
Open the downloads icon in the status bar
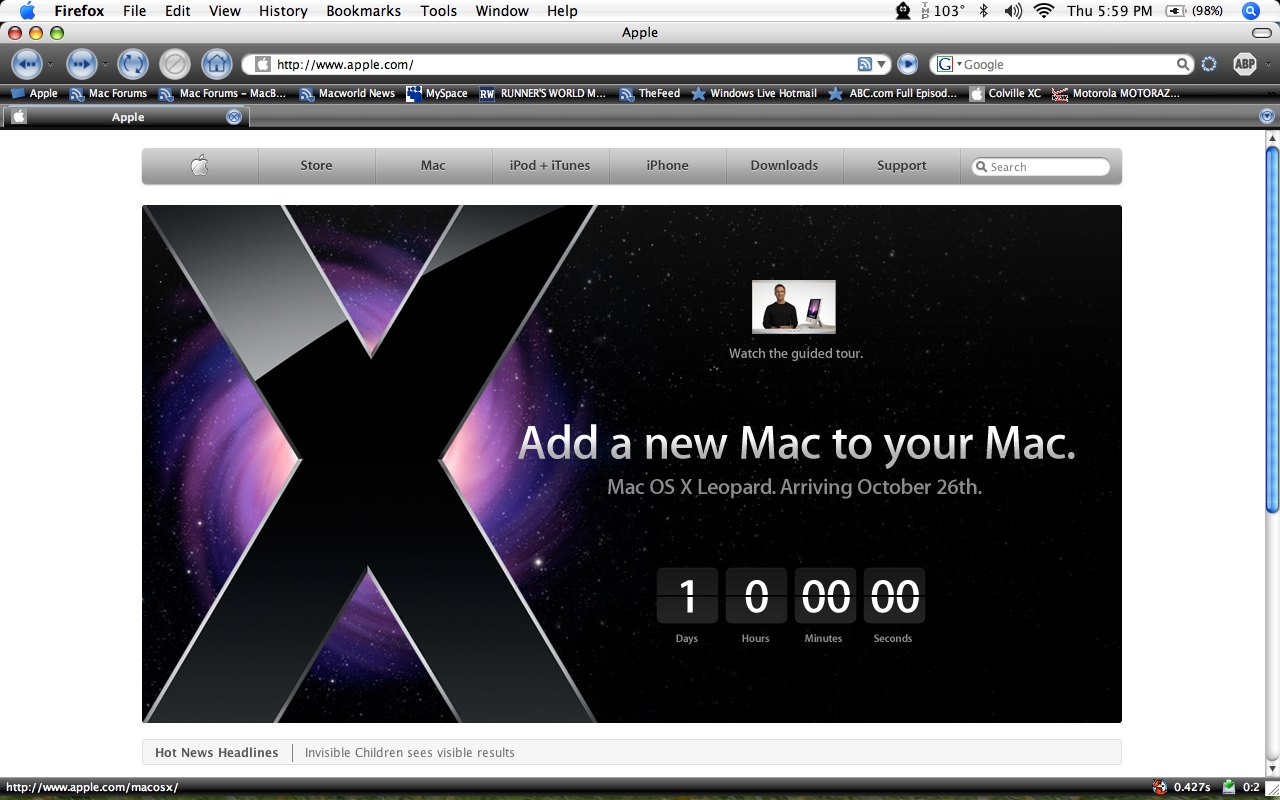[1229, 787]
